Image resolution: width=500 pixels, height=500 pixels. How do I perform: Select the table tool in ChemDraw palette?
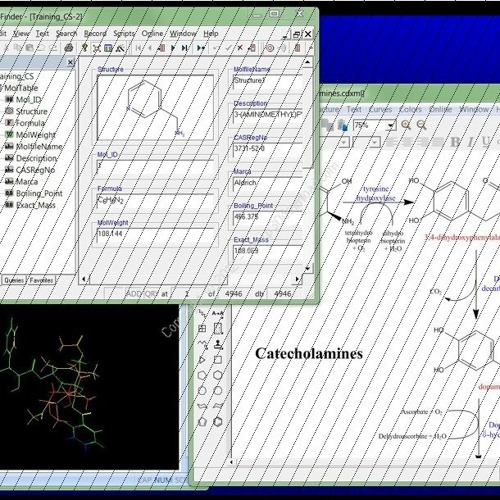tap(202, 329)
